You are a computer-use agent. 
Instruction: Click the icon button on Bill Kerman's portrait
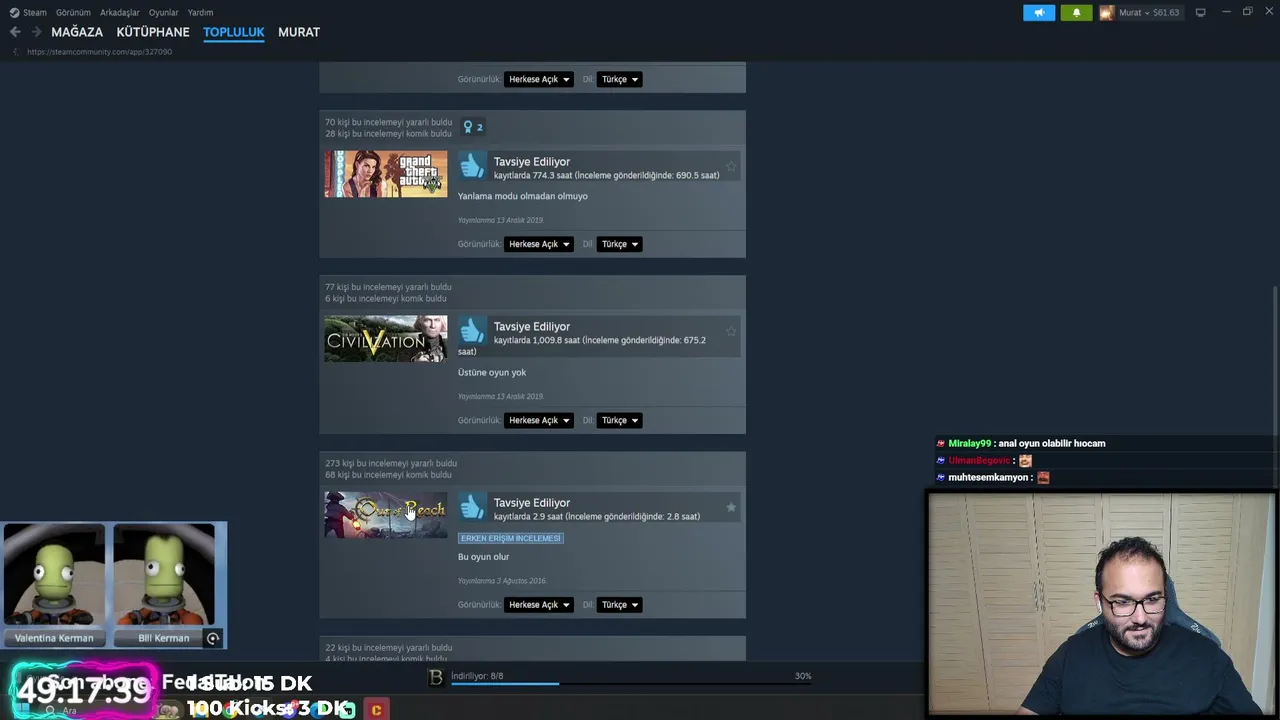[x=212, y=638]
